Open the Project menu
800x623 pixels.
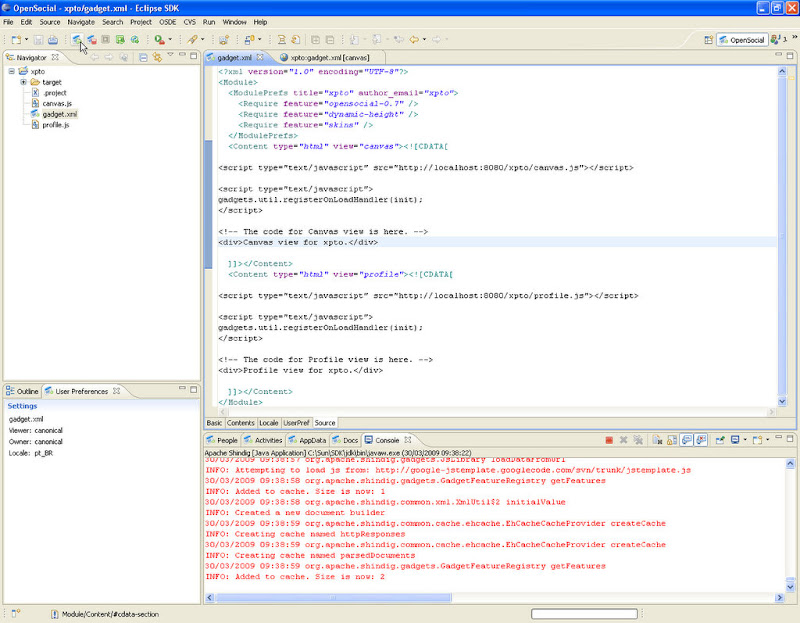click(x=141, y=22)
